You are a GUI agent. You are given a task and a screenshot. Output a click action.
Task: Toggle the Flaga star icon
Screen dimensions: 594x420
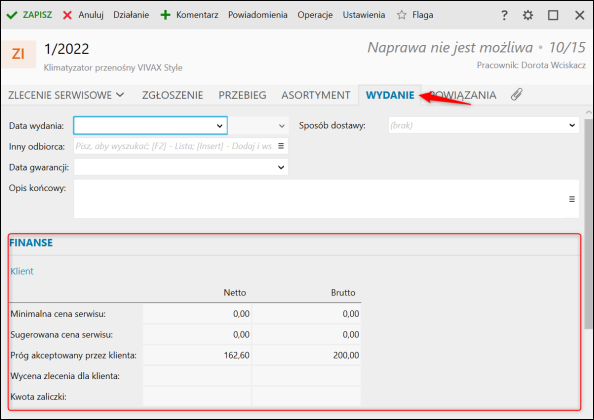[402, 15]
